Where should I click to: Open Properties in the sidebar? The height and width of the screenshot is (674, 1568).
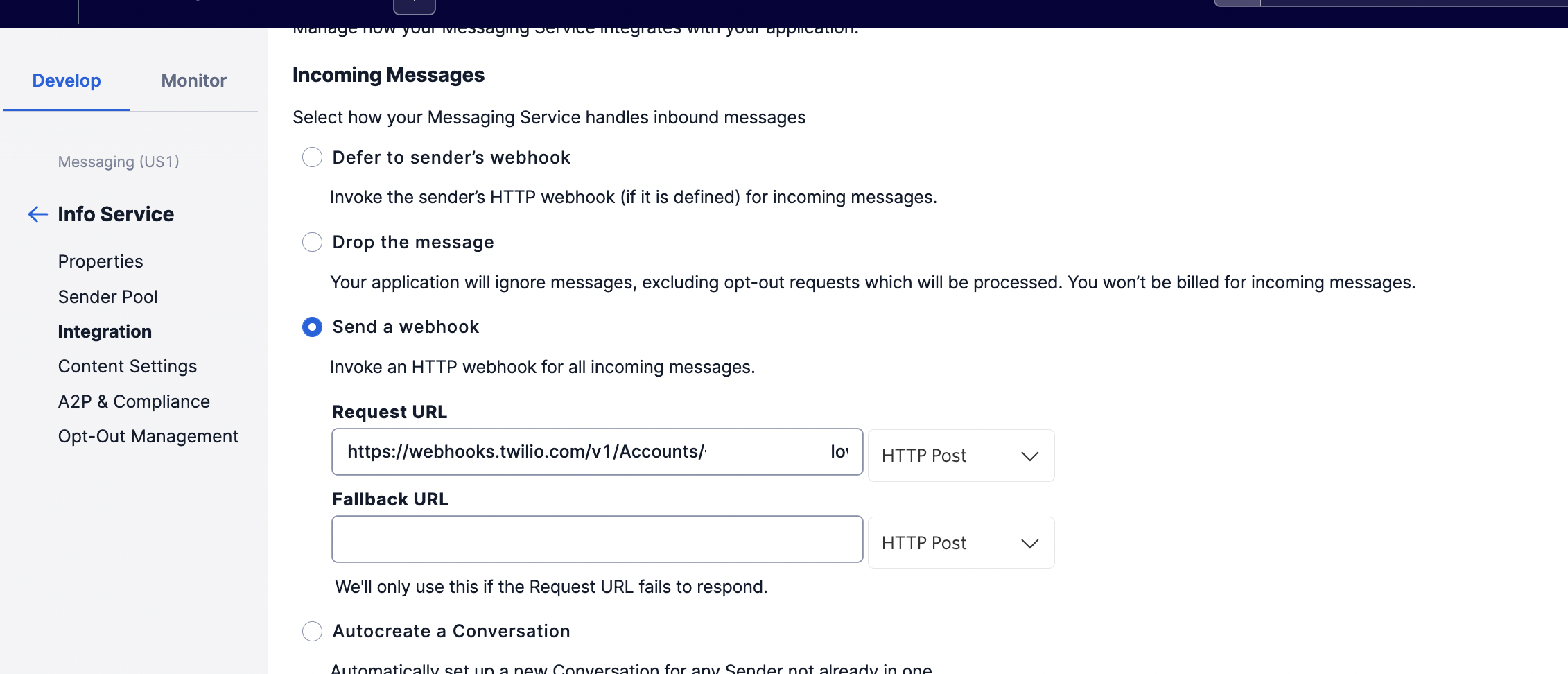pyautogui.click(x=101, y=261)
